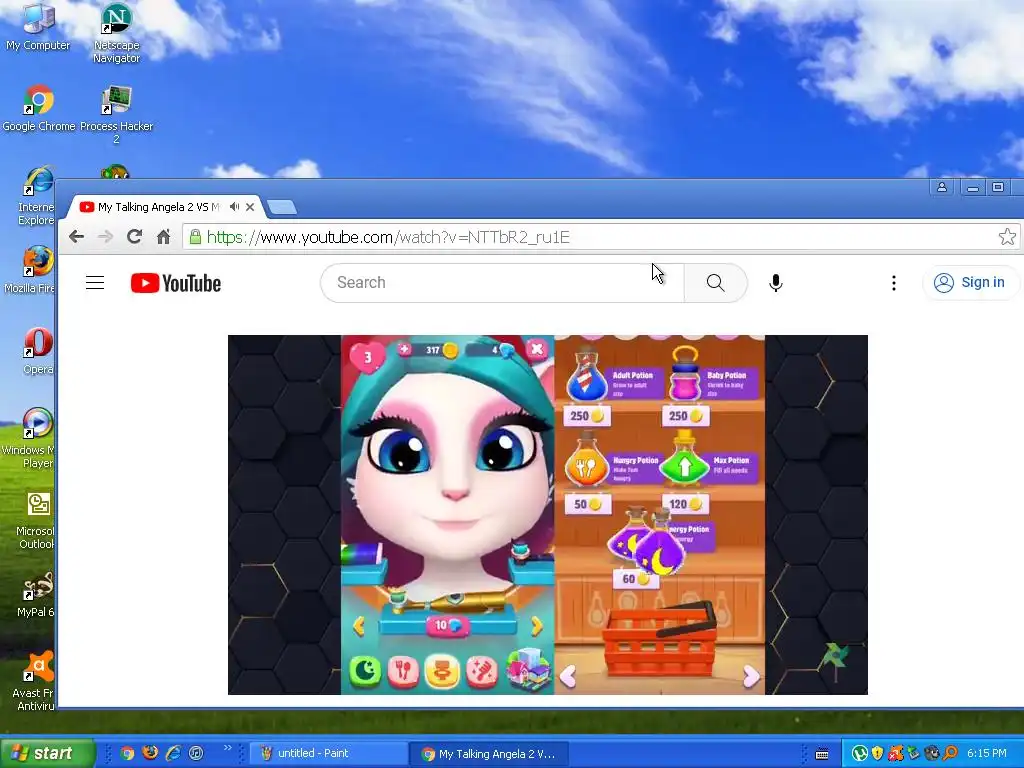The image size is (1024, 768).
Task: Submit search with the magnifier button
Action: click(716, 283)
